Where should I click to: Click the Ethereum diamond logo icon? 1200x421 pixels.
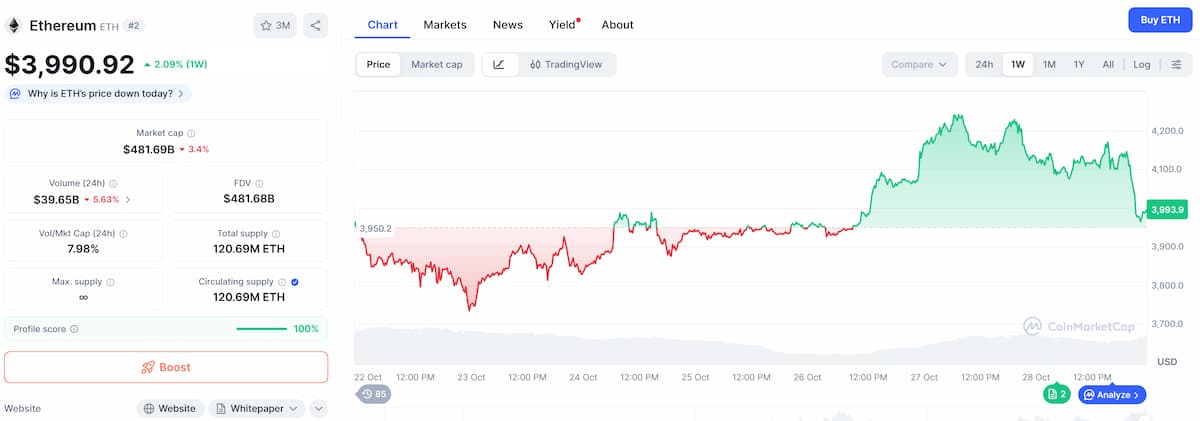[14, 25]
